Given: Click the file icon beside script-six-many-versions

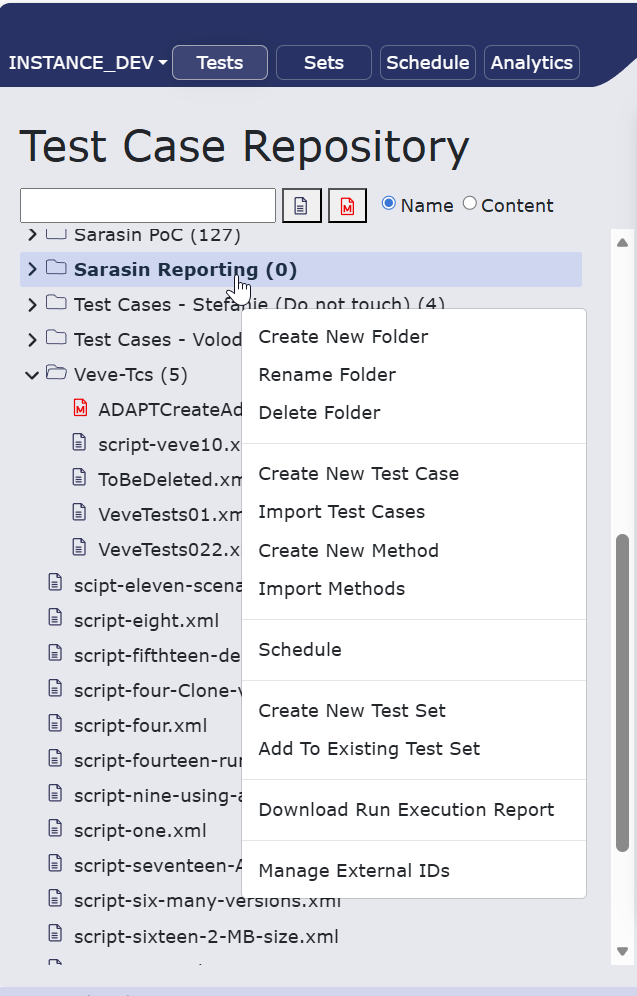Looking at the screenshot, I should (56, 898).
